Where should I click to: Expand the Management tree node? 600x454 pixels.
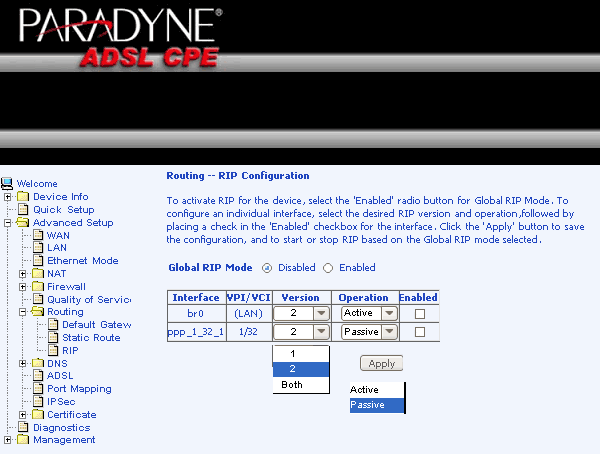(8, 440)
